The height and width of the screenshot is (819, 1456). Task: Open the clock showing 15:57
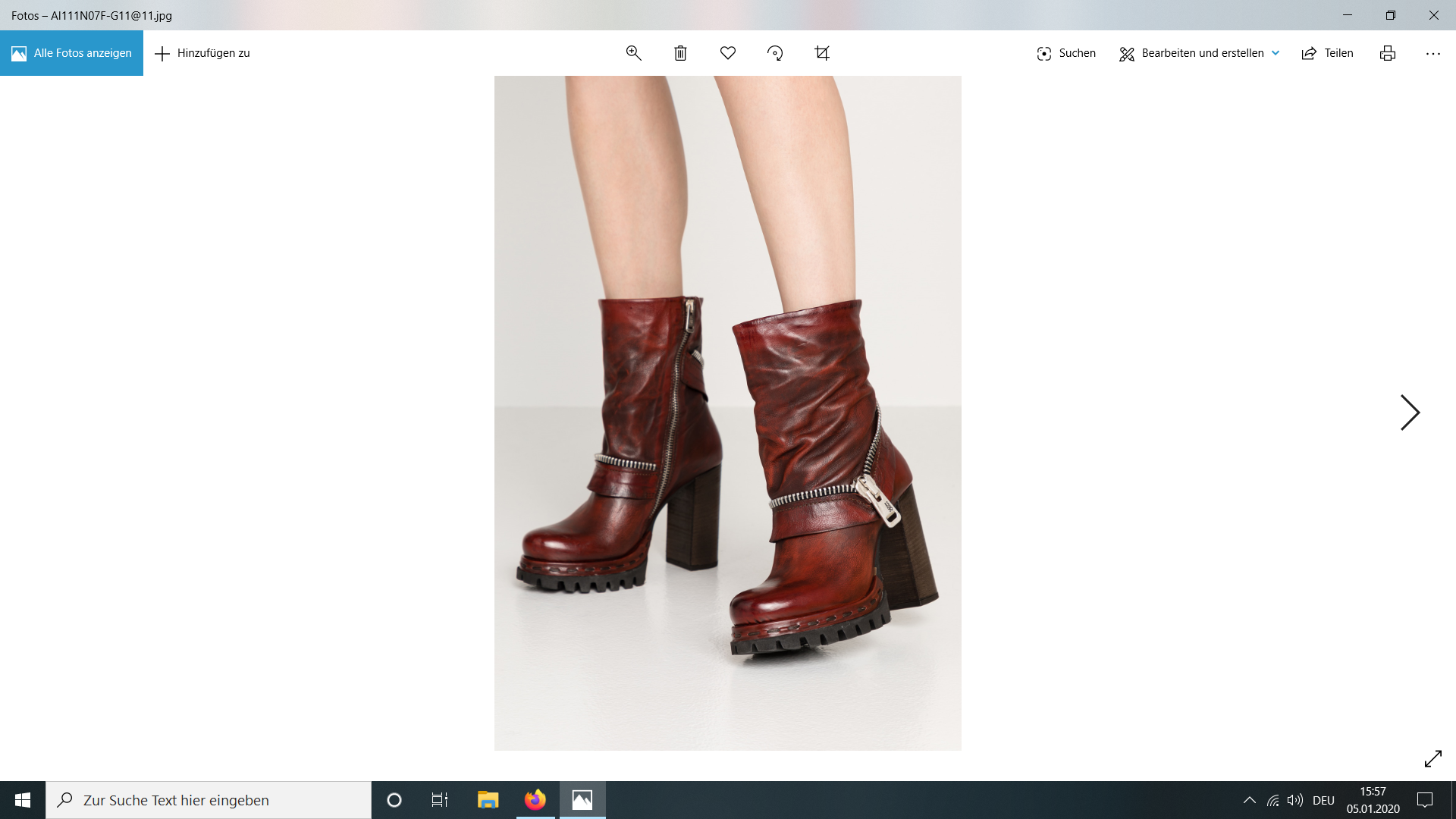1373,800
